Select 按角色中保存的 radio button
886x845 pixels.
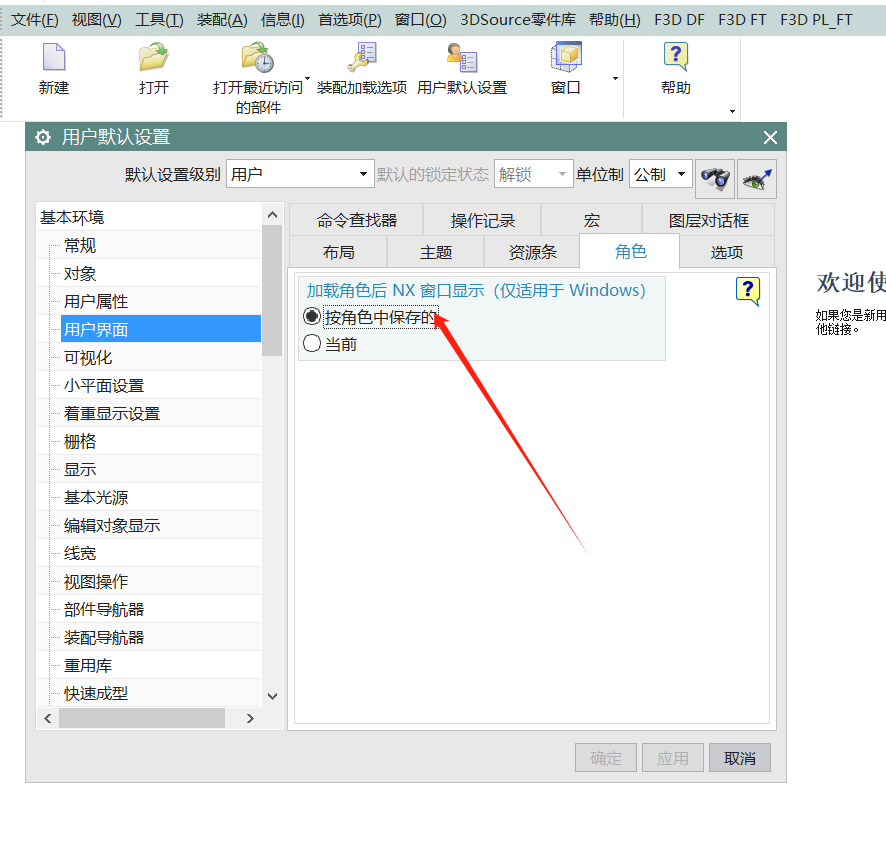tap(312, 317)
